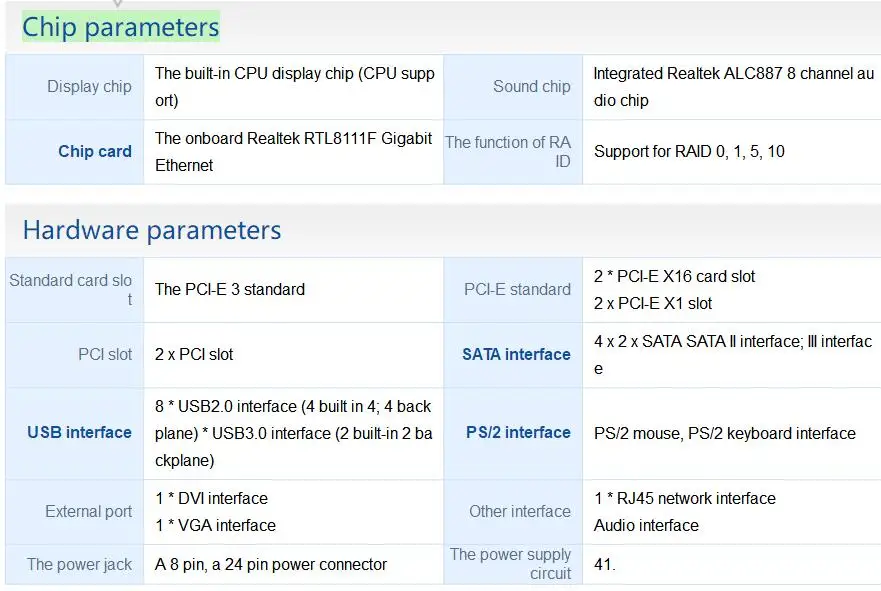Click the 2 x PCI slot value

click(194, 354)
